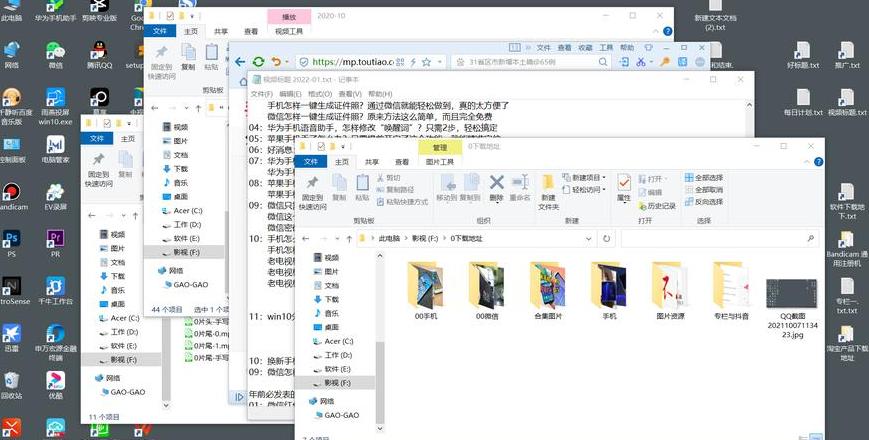Click 历史记录 in 0下载地址 ribbon
Viewport: 869px width, 440px height.
pos(657,206)
